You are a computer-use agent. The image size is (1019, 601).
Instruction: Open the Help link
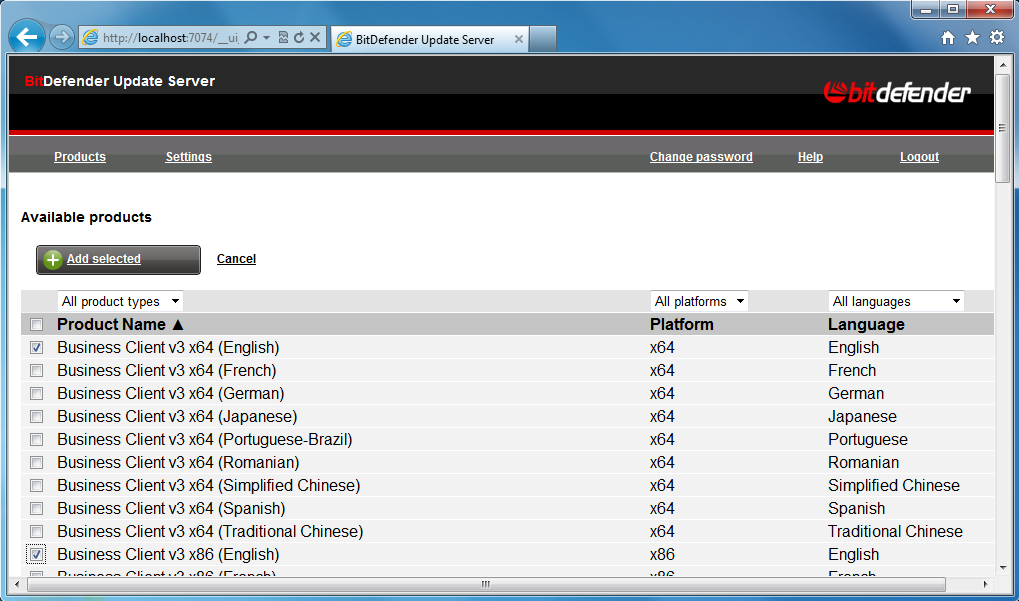[810, 157]
